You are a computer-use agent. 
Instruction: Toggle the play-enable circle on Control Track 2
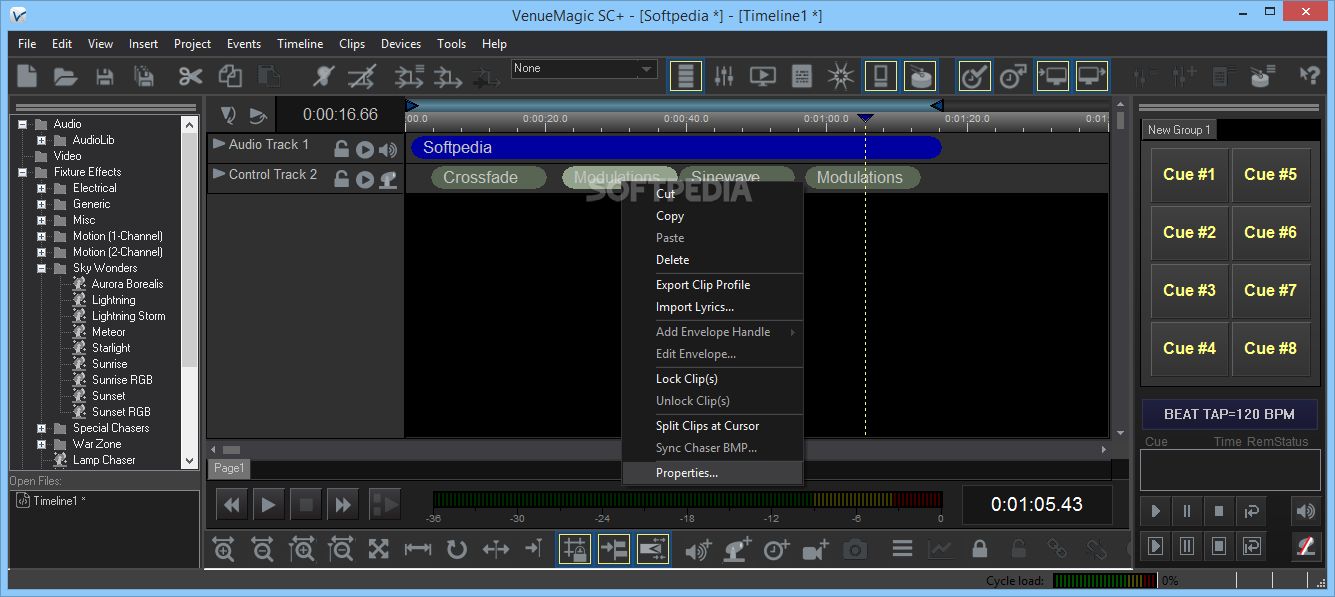[x=365, y=179]
